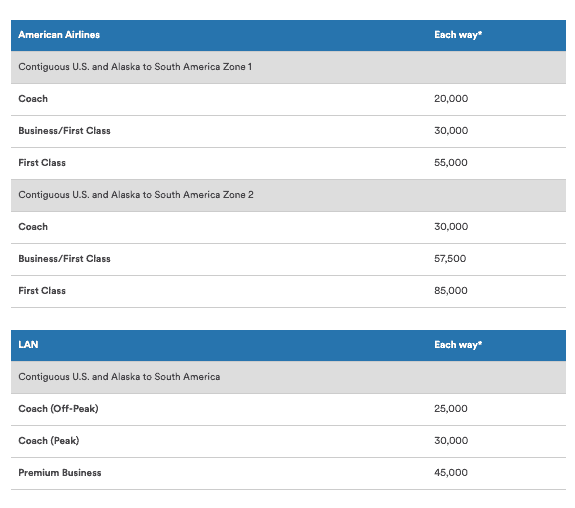Click the South America Zone 2 section row
Screen dimensions: 575x508
pyautogui.click(x=288, y=195)
